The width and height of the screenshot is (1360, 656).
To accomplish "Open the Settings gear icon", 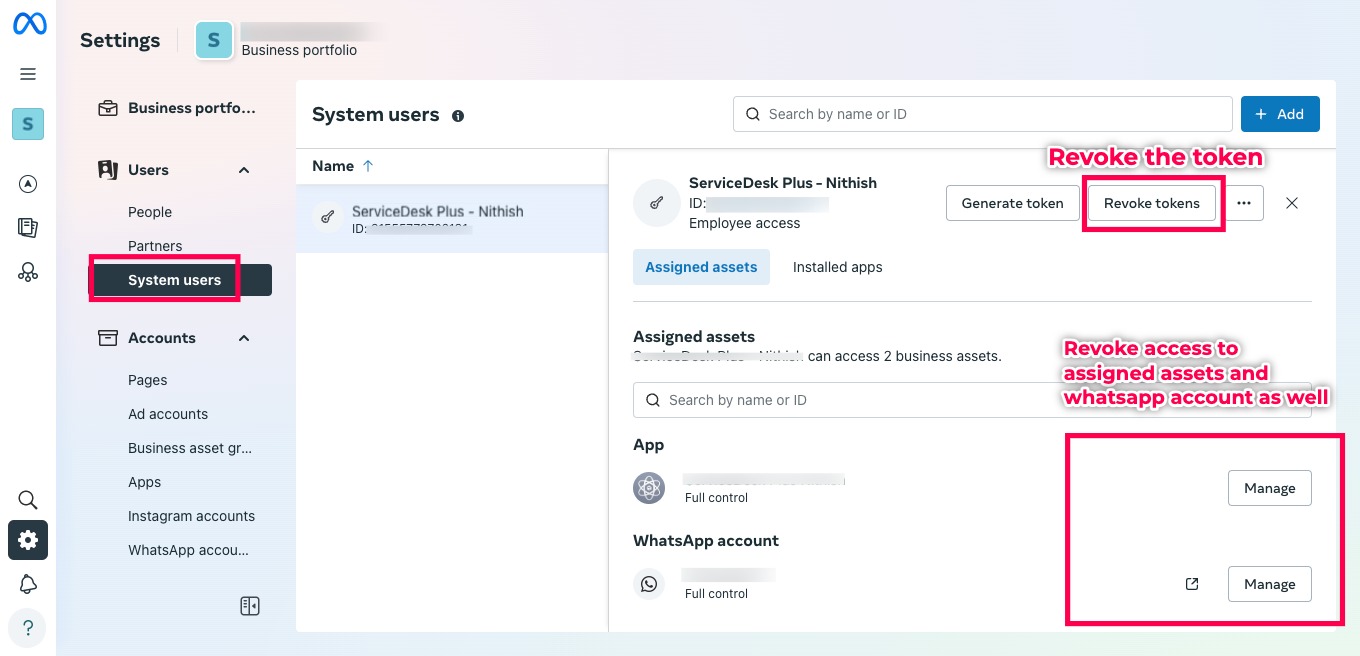I will [x=28, y=540].
